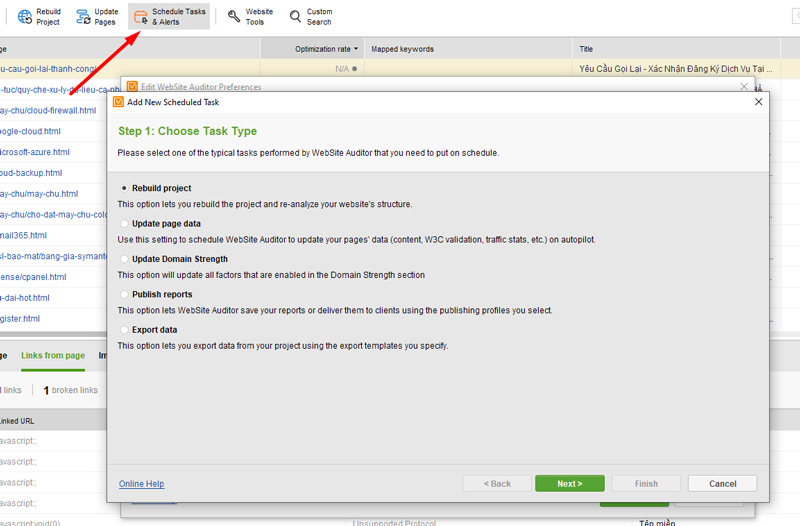800x526 pixels.
Task: Select the bang-gia-symantec page row
Action: point(54,256)
